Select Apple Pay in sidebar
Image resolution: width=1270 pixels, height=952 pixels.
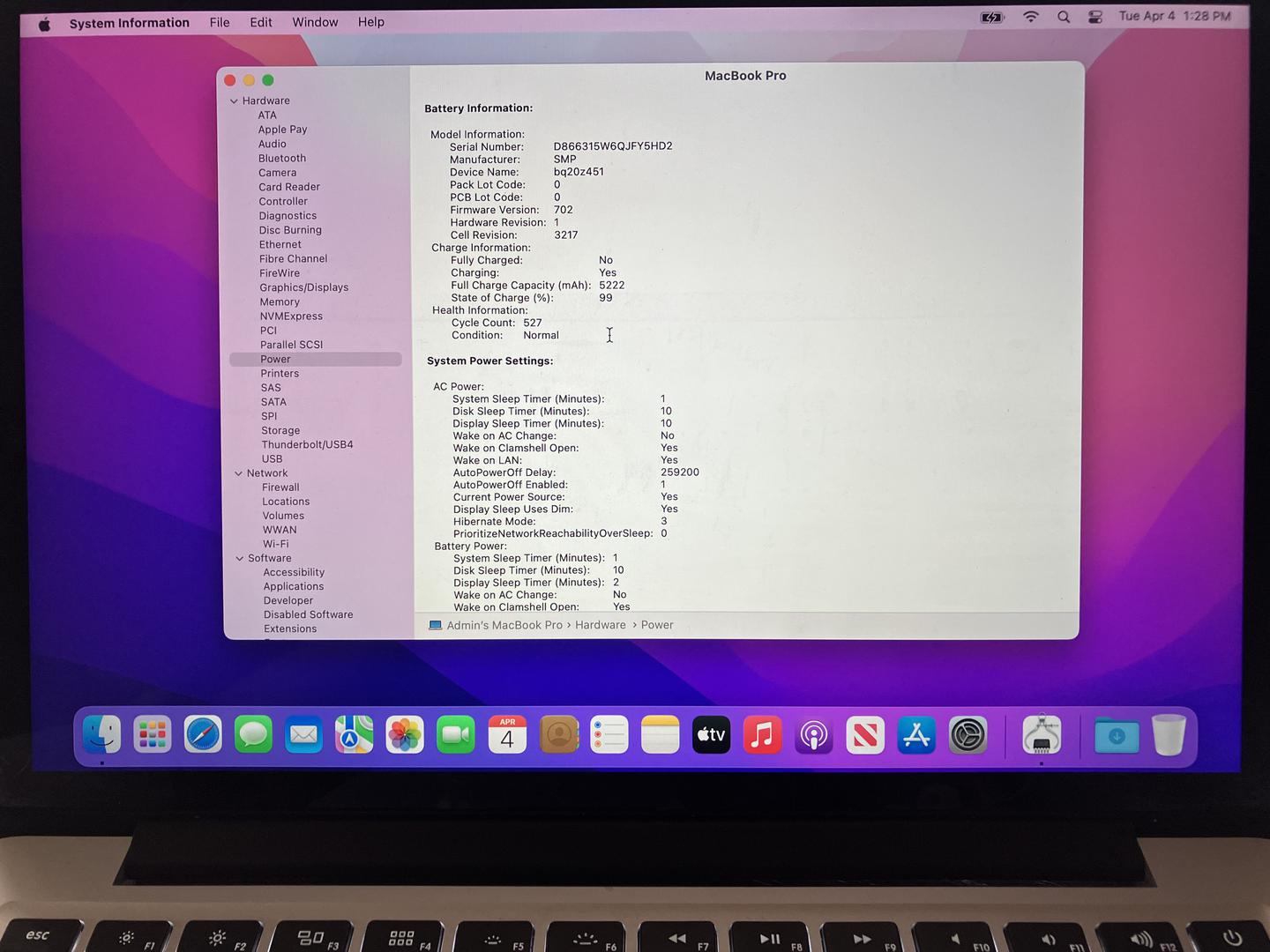pos(283,130)
